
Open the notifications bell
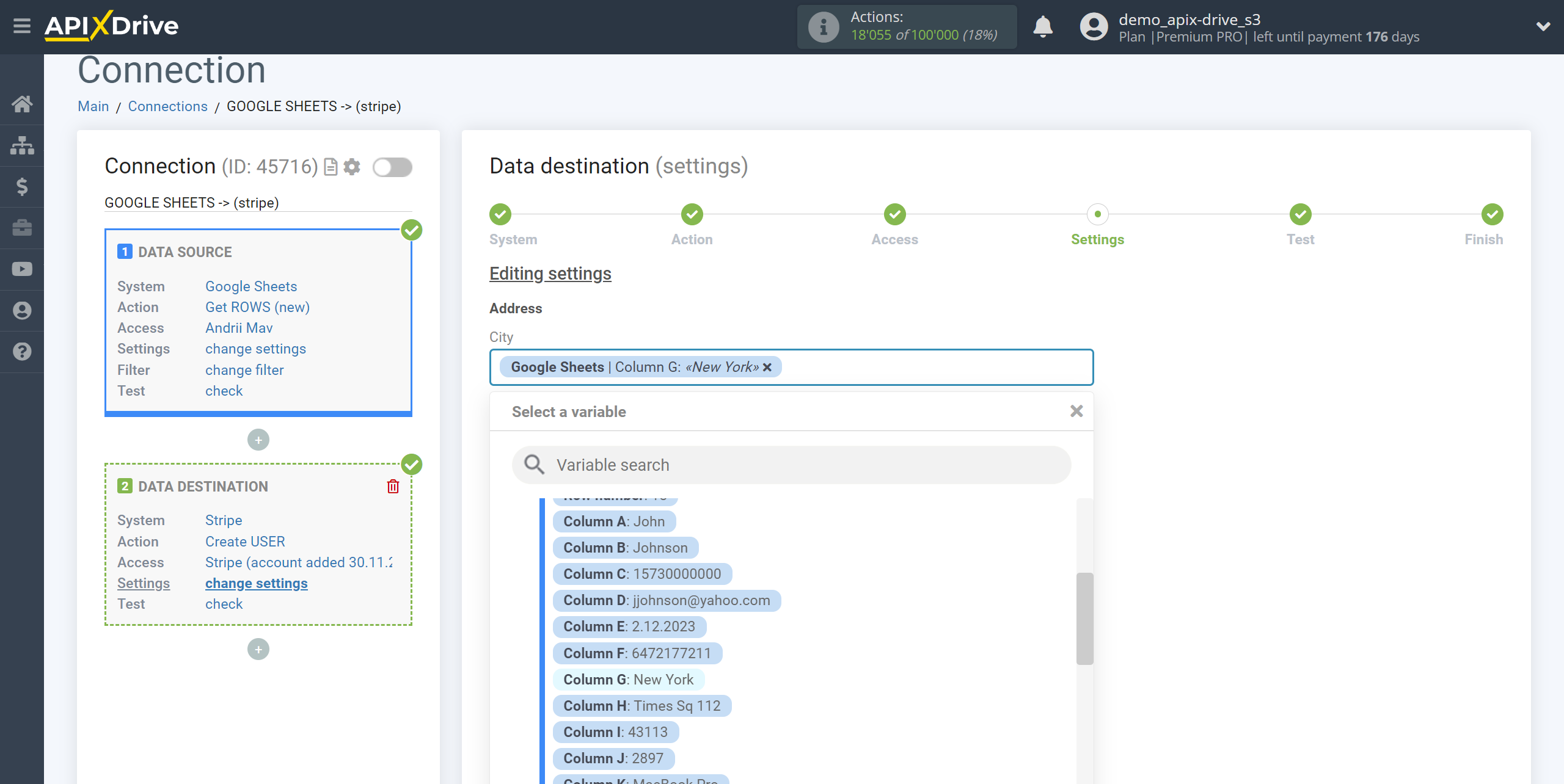click(x=1043, y=27)
